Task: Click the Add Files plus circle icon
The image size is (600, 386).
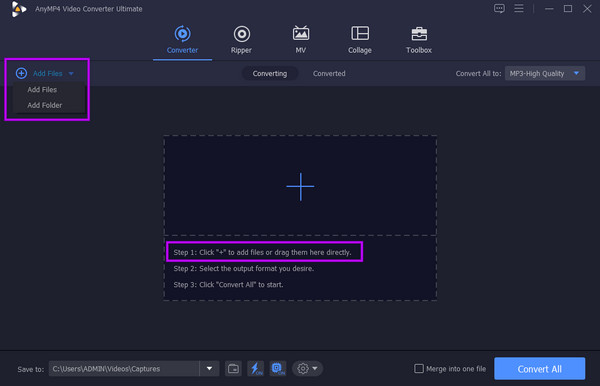Action: pyautogui.click(x=21, y=73)
